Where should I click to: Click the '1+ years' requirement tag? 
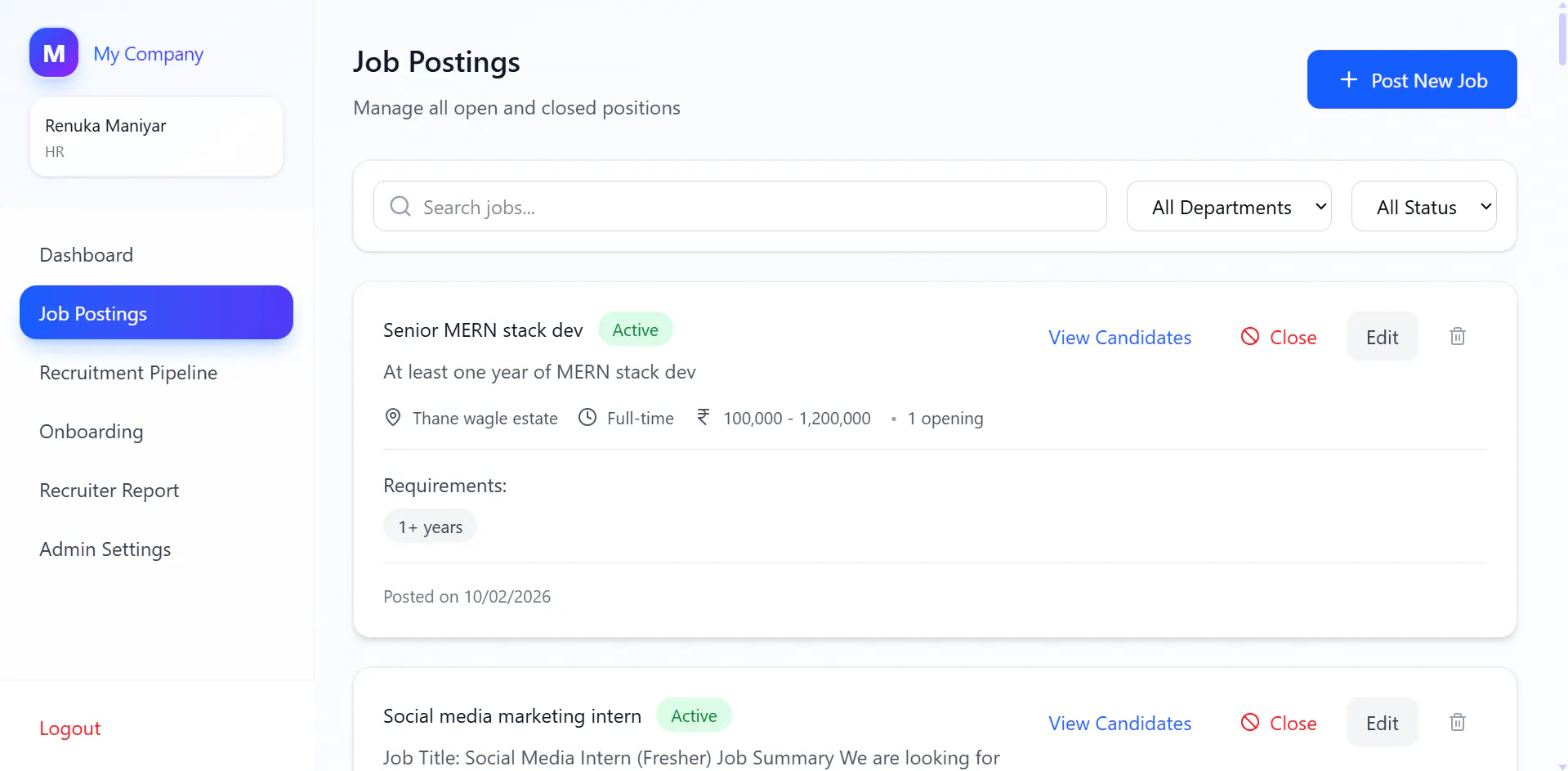430,527
